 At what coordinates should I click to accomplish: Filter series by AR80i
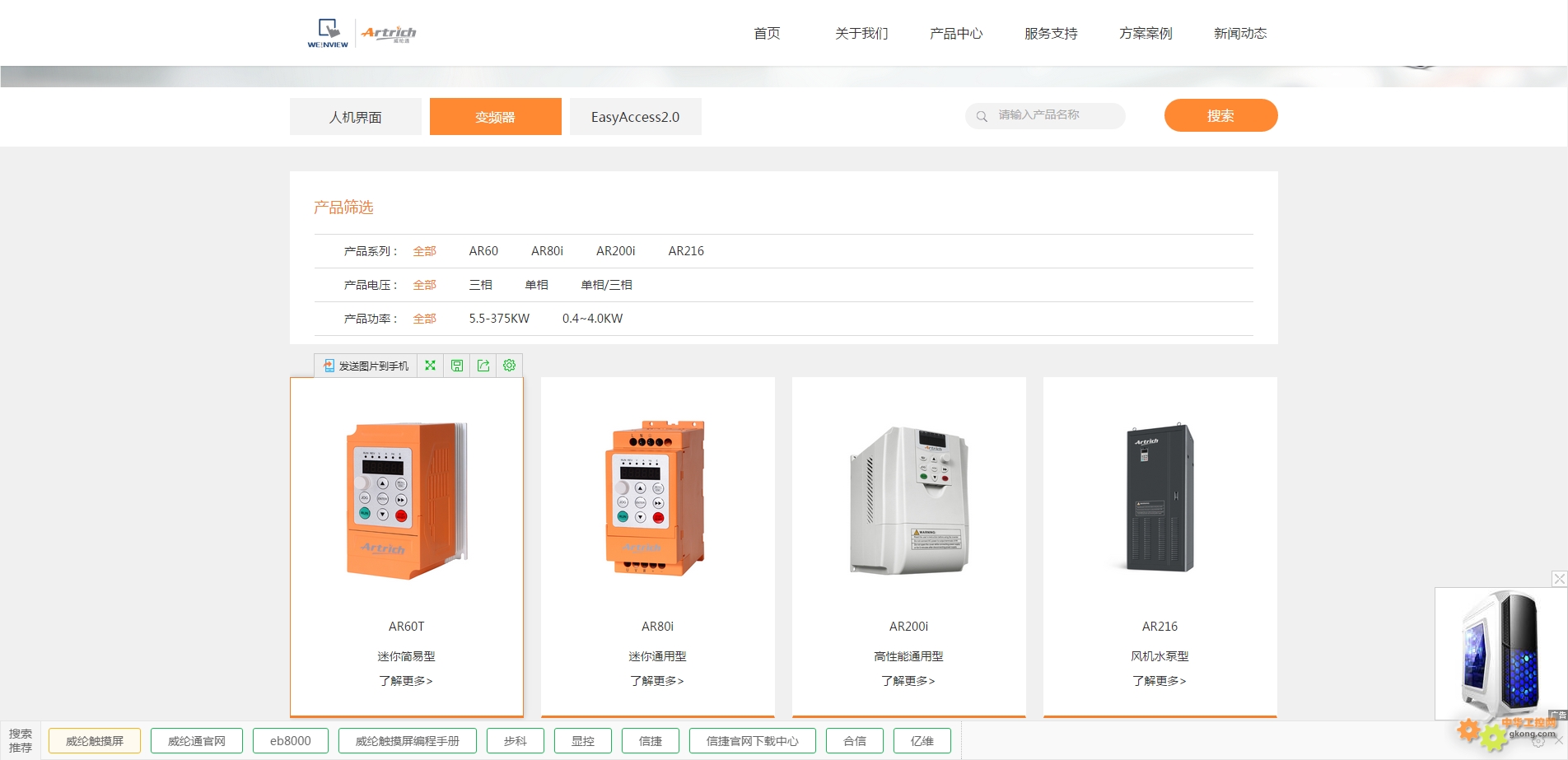click(547, 251)
